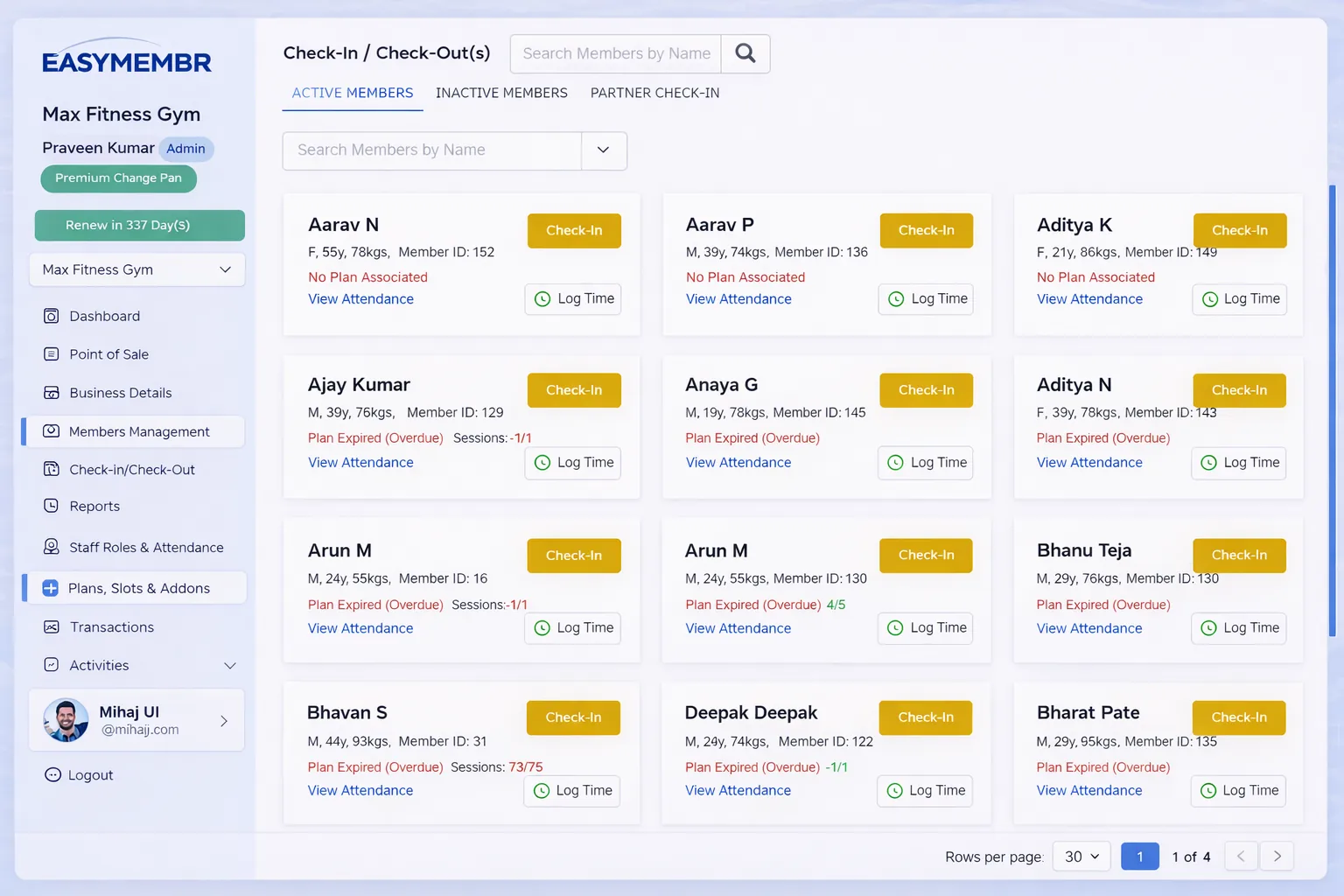View Attendance for Ajay Kumar
Image resolution: width=1344 pixels, height=896 pixels.
pyautogui.click(x=360, y=462)
